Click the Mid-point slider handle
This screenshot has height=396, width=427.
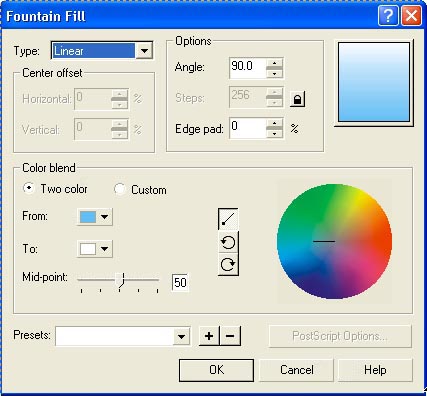(x=120, y=280)
